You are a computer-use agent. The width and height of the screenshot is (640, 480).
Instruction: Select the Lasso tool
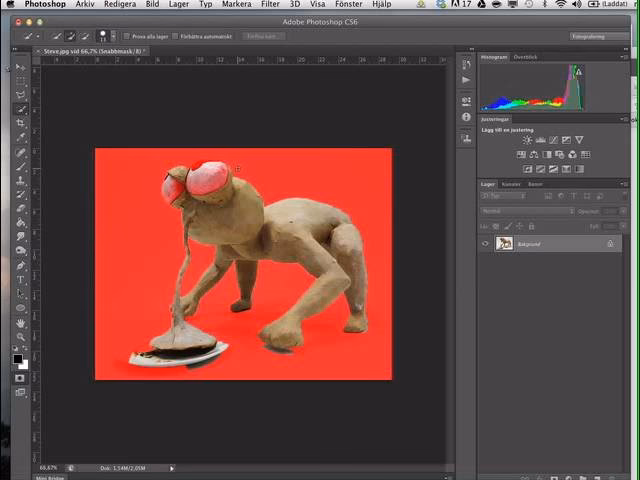[x=20, y=96]
